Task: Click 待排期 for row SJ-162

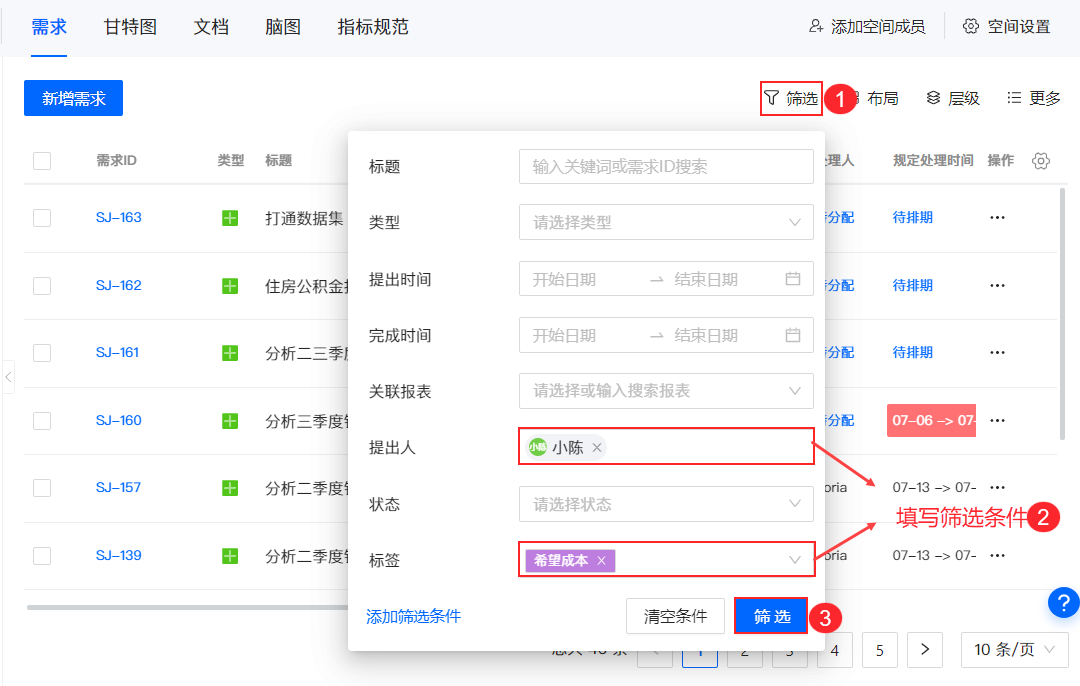Action: click(x=913, y=285)
